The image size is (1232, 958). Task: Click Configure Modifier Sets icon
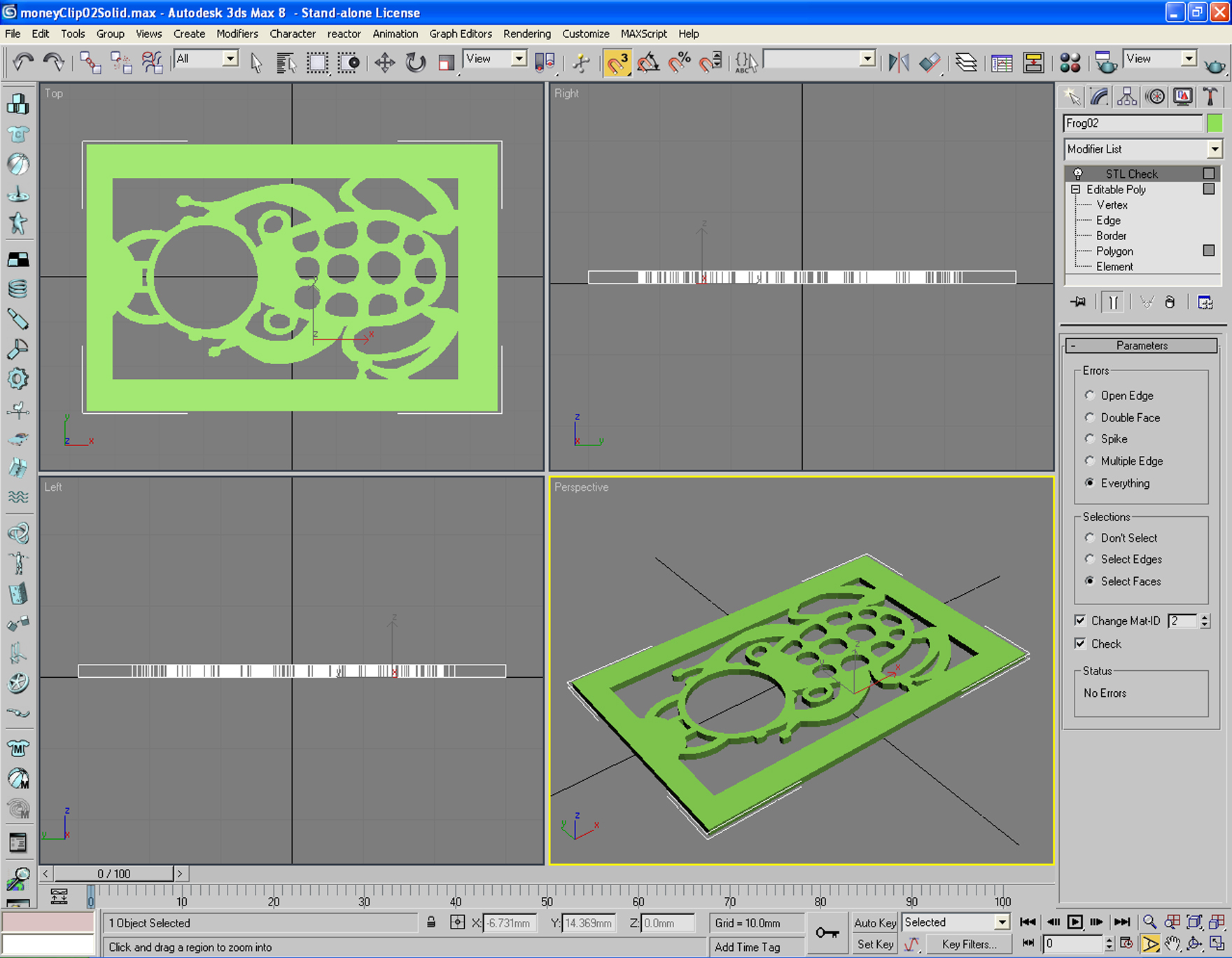1205,303
